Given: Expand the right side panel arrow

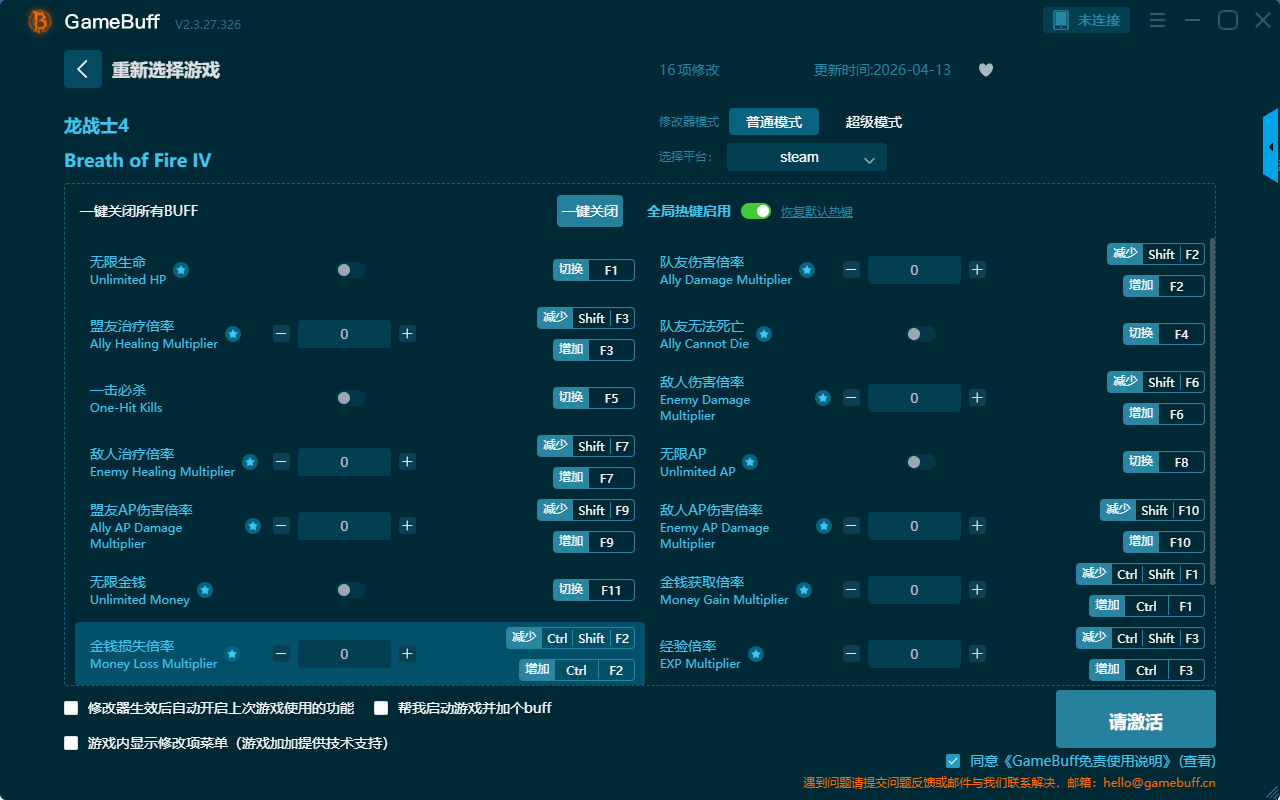Looking at the screenshot, I should (1271, 146).
